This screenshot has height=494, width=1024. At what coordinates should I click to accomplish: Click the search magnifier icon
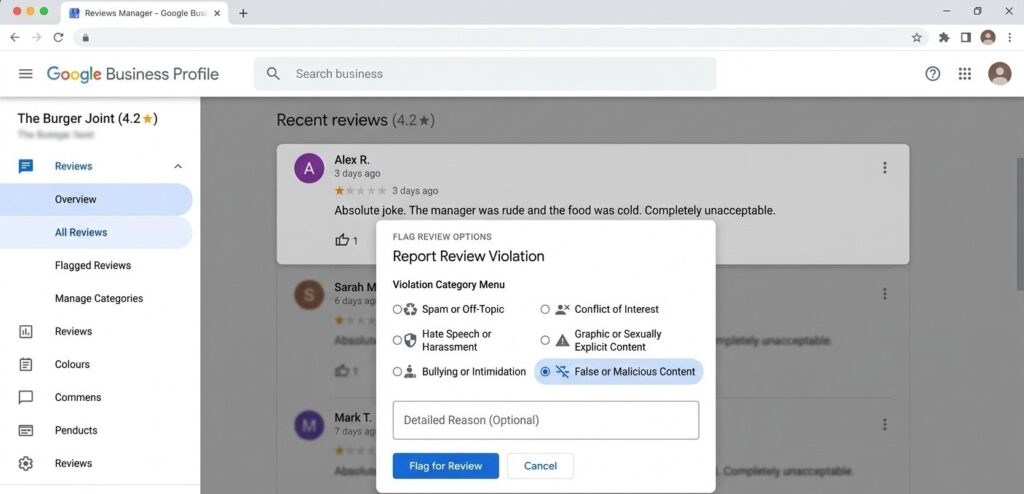click(x=273, y=74)
